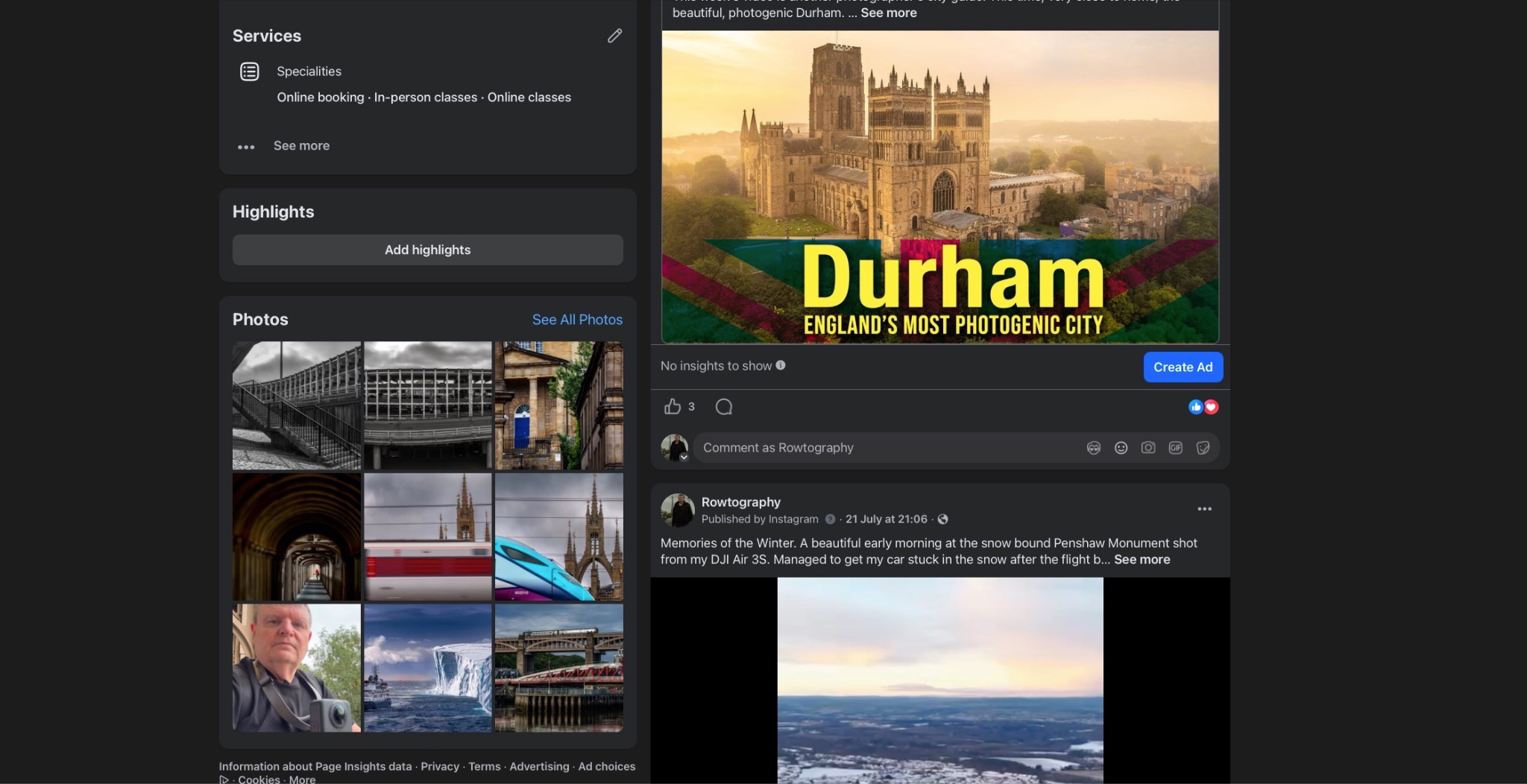The width and height of the screenshot is (1527, 784).
Task: Click the Services section heading
Action: 266,36
